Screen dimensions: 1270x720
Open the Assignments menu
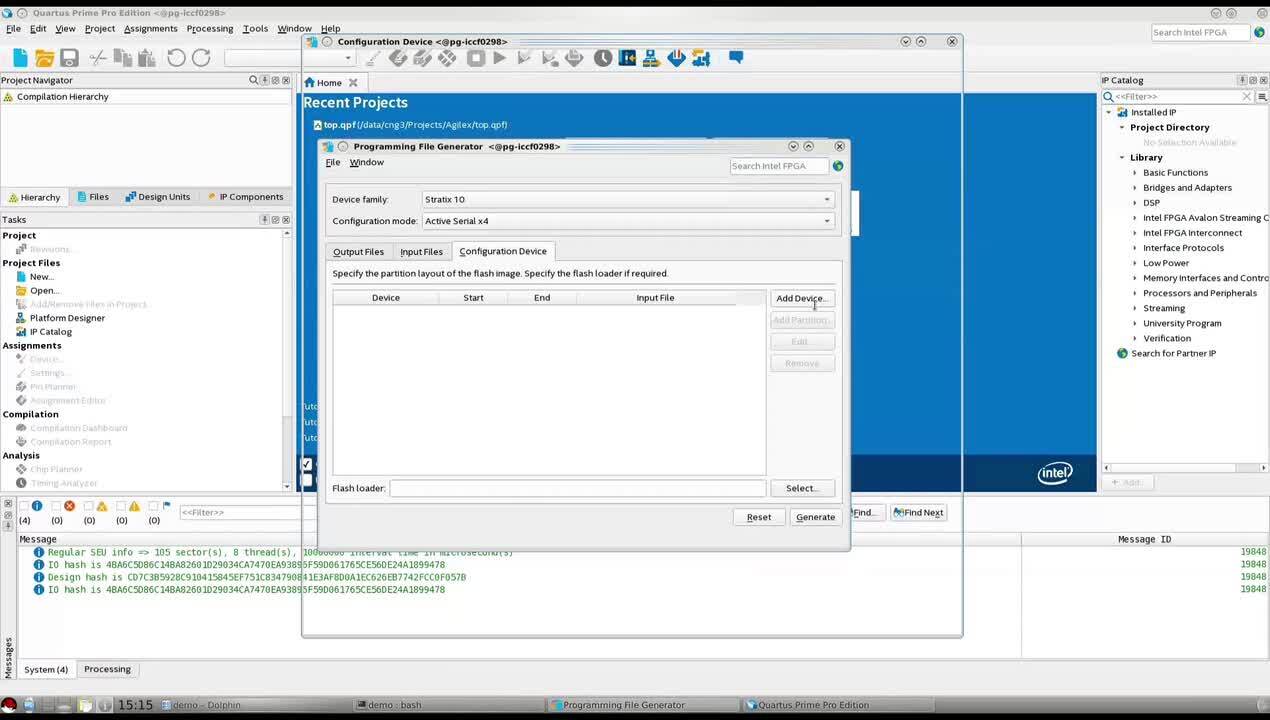150,29
